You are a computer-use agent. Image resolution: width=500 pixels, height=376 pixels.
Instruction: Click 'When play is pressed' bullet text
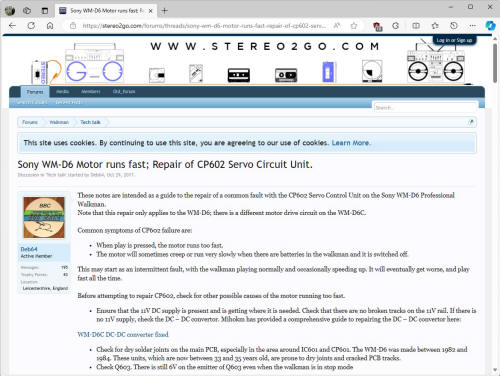160,245
